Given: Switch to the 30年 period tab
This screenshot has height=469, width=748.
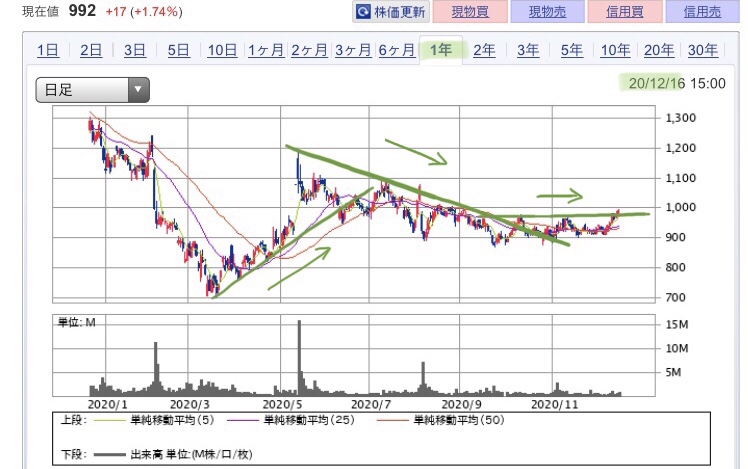Looking at the screenshot, I should 703,50.
